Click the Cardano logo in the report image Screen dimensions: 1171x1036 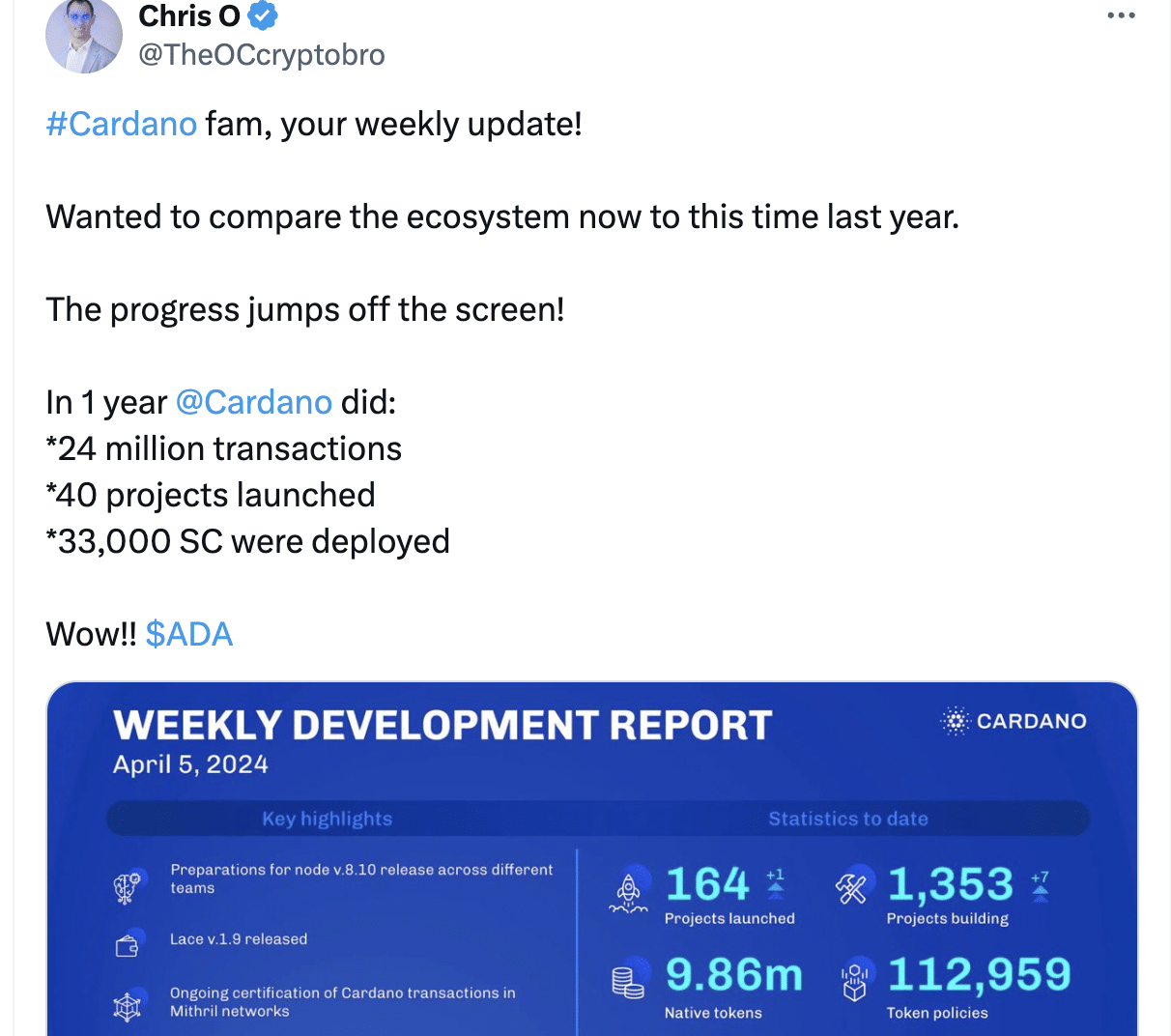point(1014,721)
